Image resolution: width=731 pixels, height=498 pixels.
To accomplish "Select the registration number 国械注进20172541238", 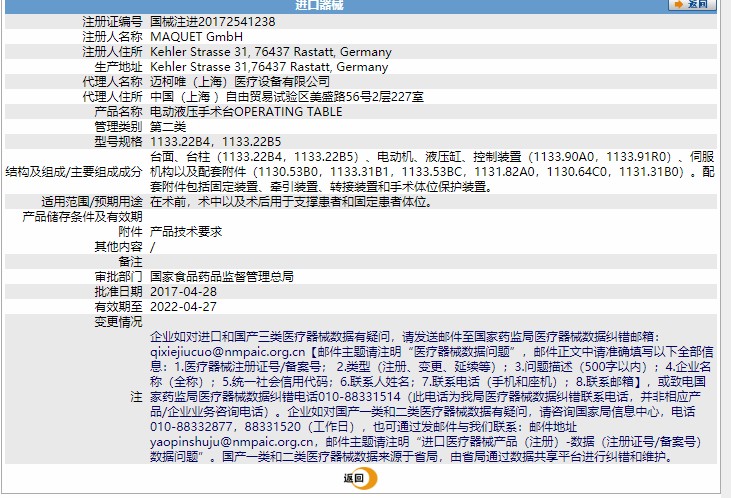I will click(x=213, y=22).
